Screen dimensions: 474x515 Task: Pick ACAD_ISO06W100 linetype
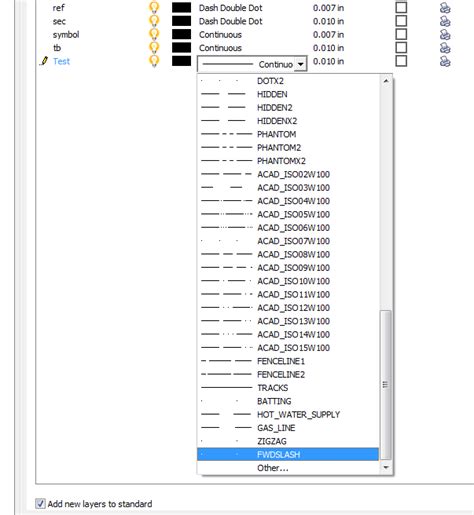pos(288,228)
